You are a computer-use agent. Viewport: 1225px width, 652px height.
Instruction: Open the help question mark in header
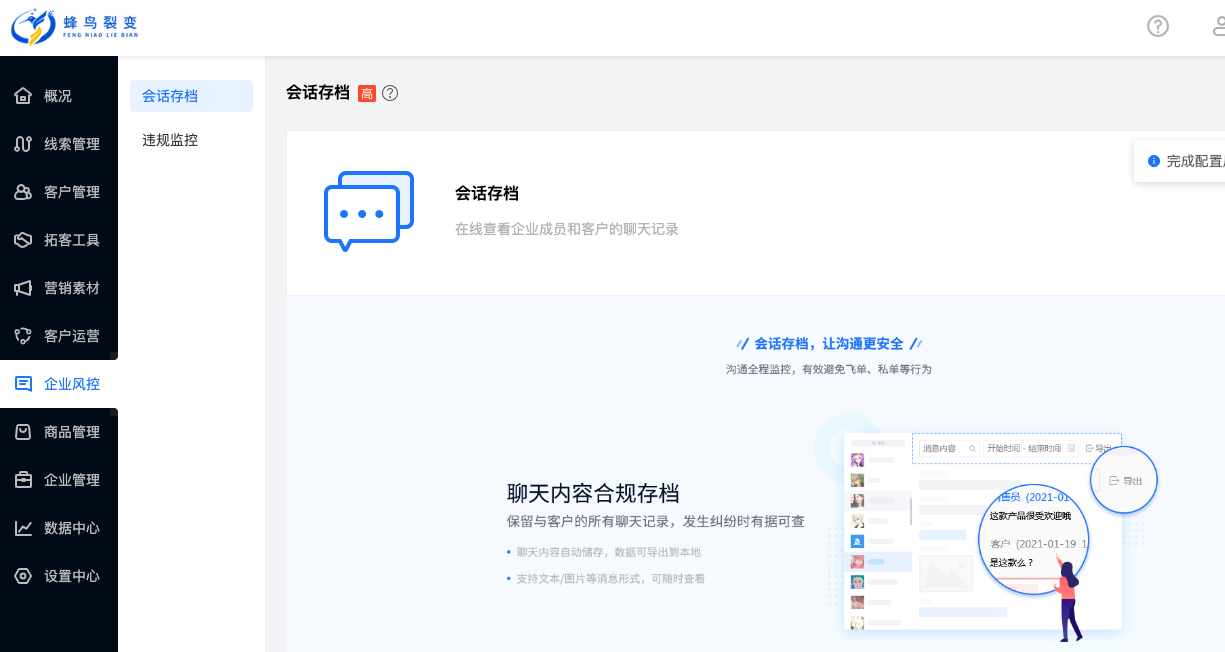click(1157, 27)
